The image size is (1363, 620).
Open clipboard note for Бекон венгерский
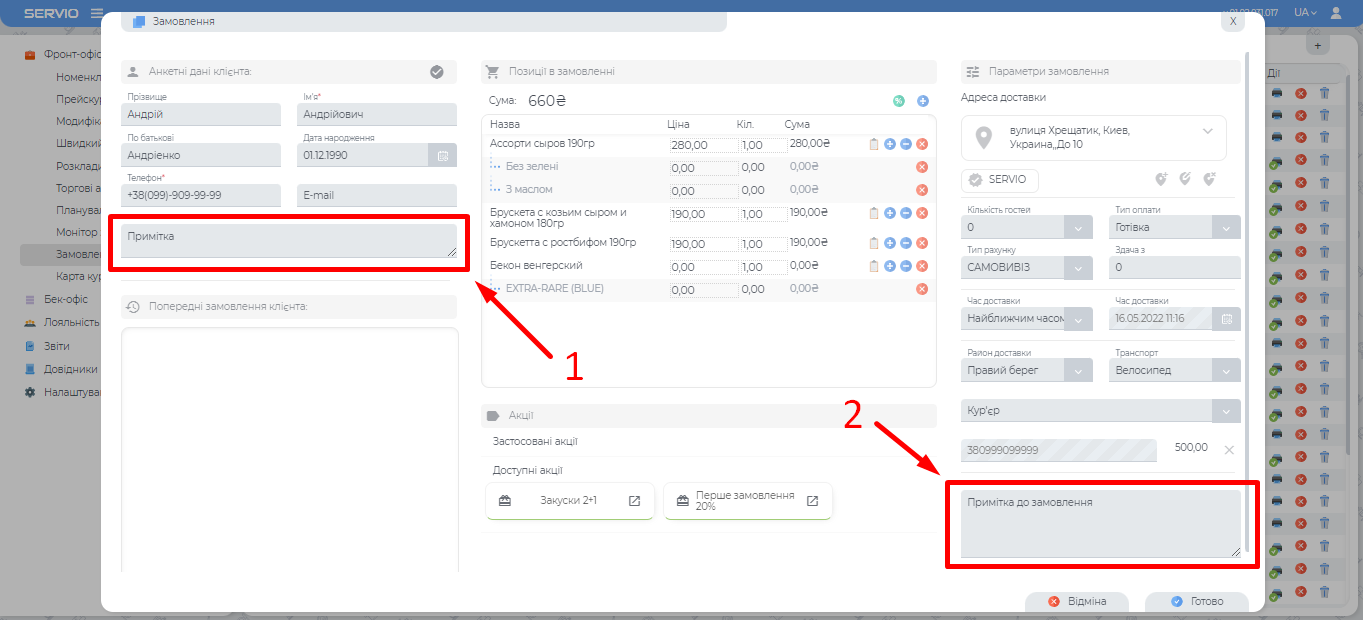point(874,266)
